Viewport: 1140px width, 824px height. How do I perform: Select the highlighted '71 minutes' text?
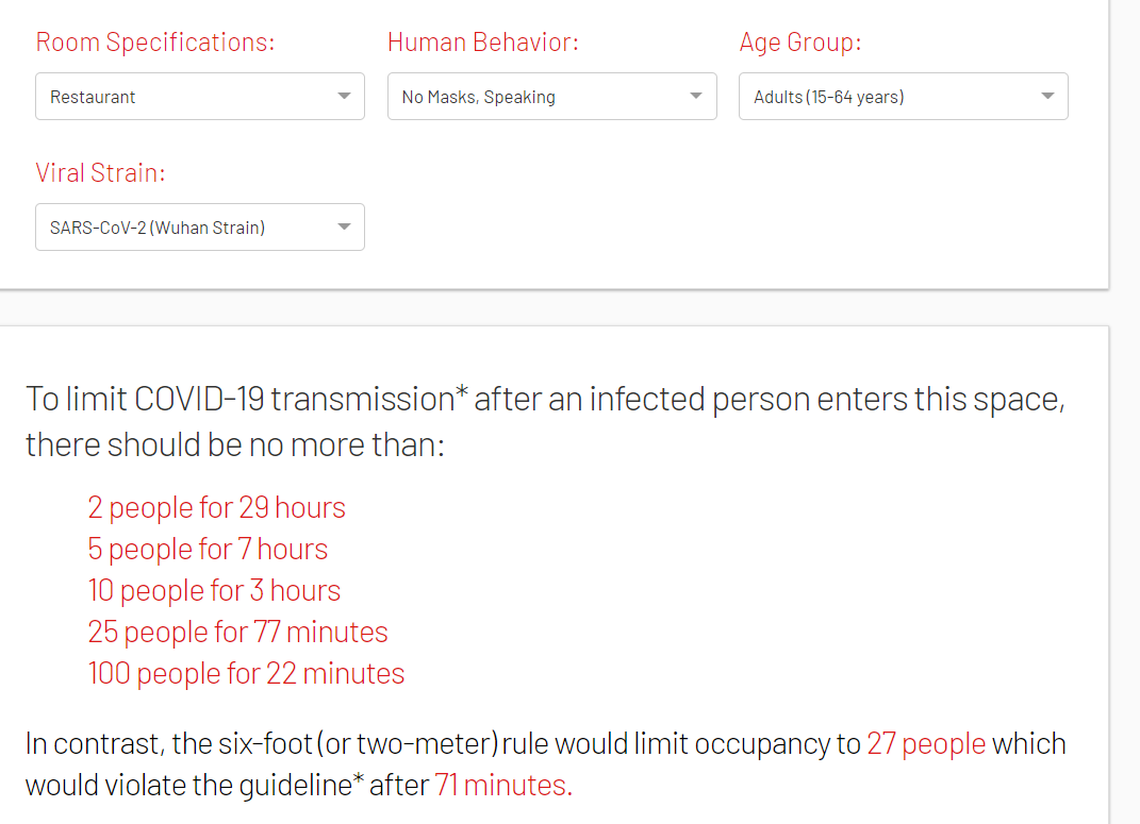pos(501,786)
